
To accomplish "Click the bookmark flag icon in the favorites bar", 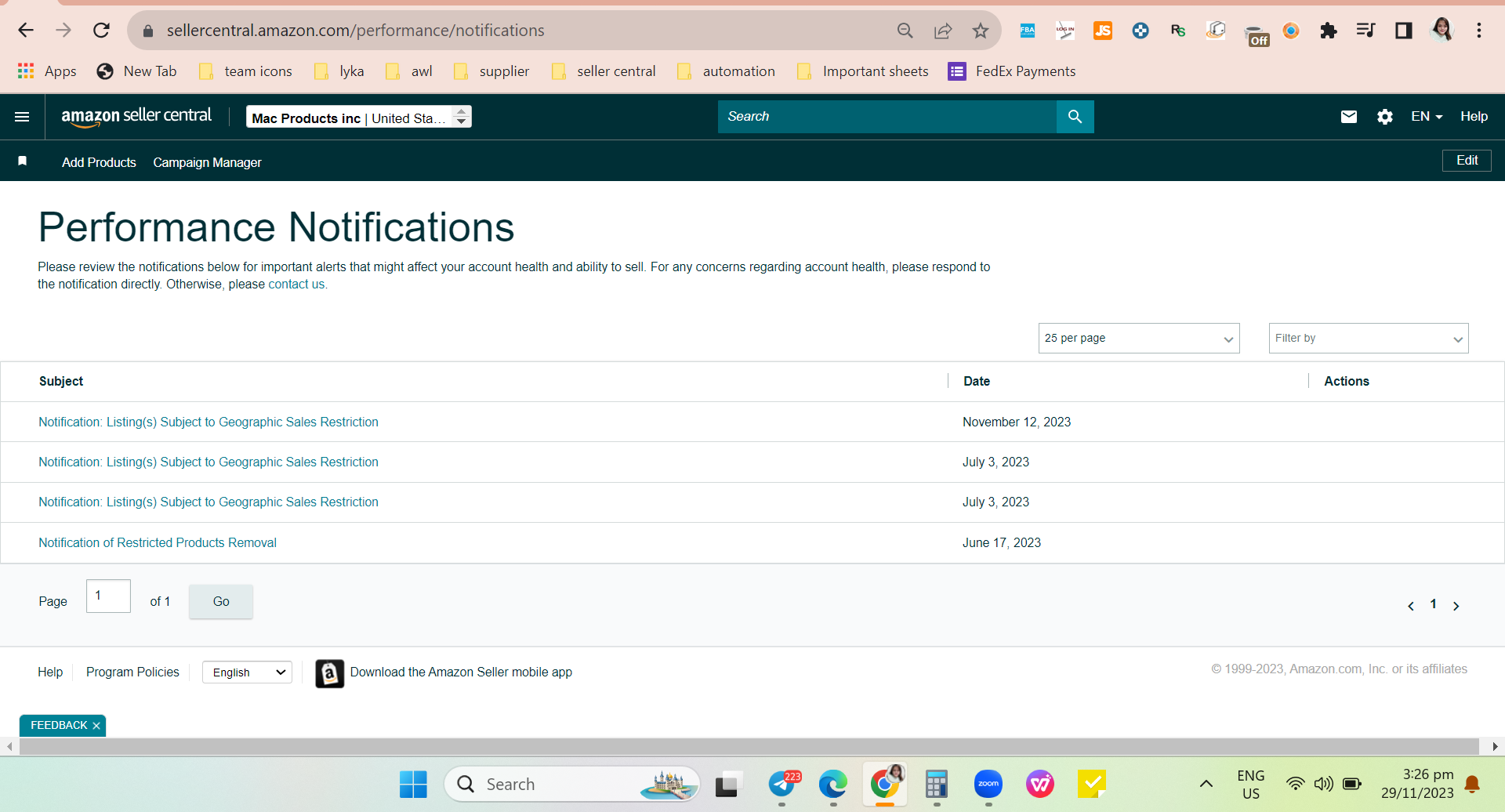I will pyautogui.click(x=23, y=161).
